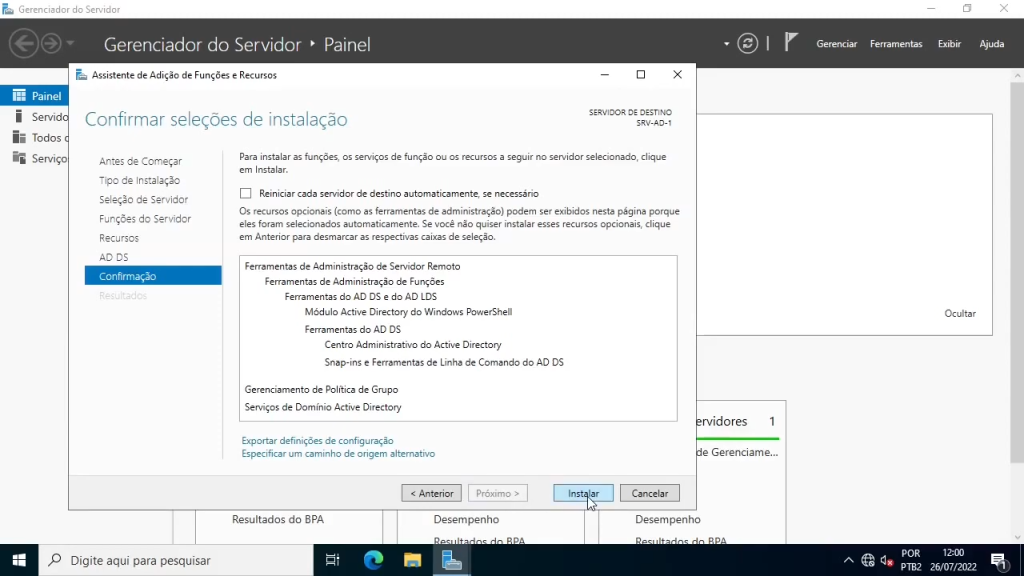Click the network globe icon in tray
1024x576 pixels.
867,560
